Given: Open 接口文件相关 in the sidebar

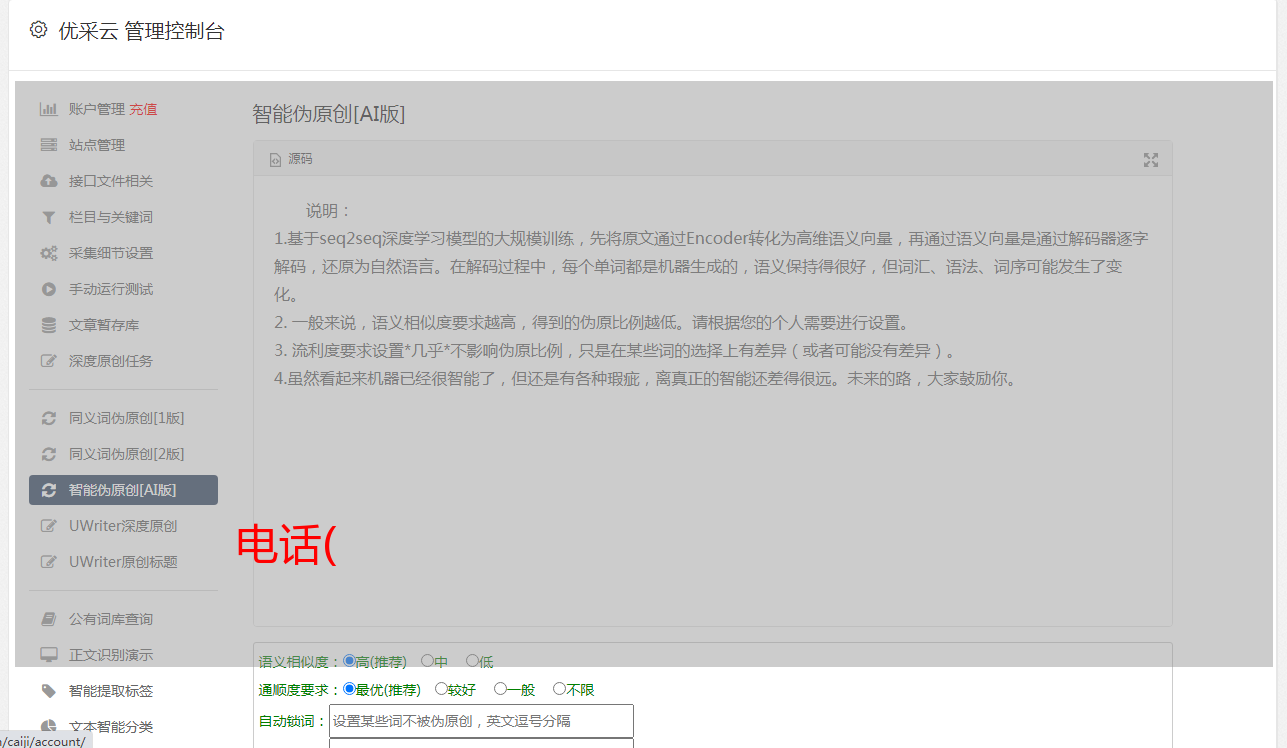Looking at the screenshot, I should coord(111,181).
